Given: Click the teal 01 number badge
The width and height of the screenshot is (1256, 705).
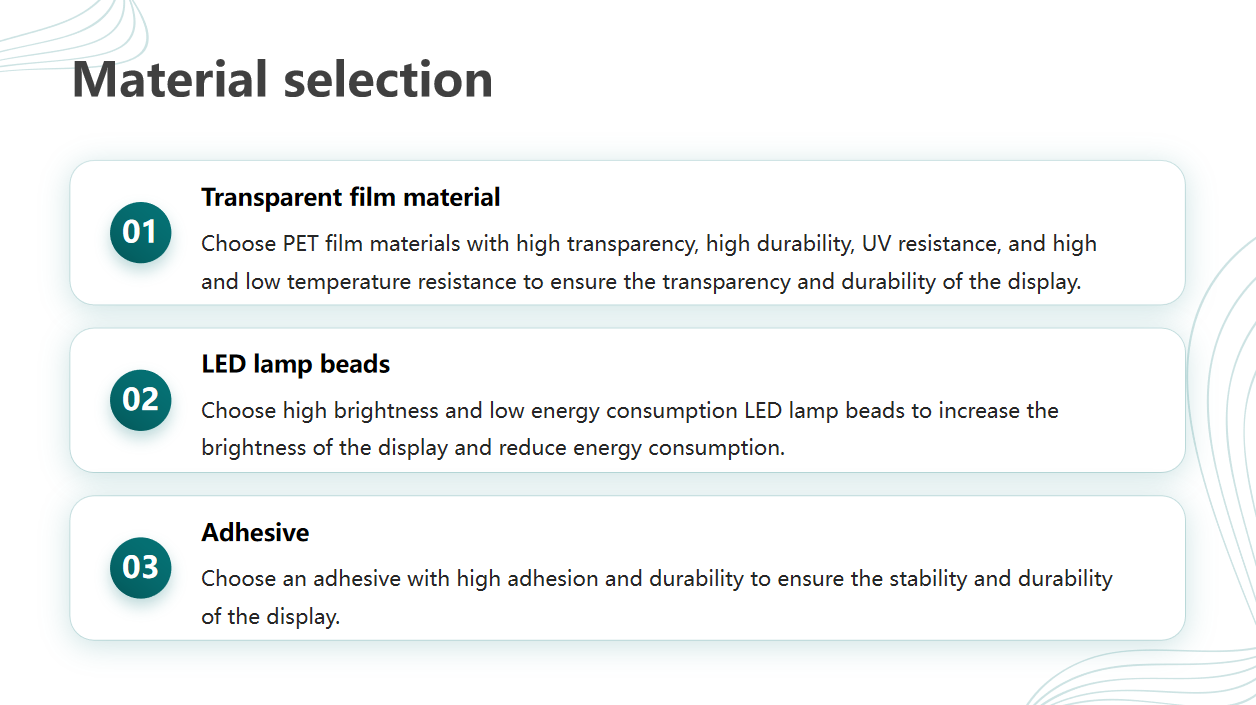Looking at the screenshot, I should point(140,232).
